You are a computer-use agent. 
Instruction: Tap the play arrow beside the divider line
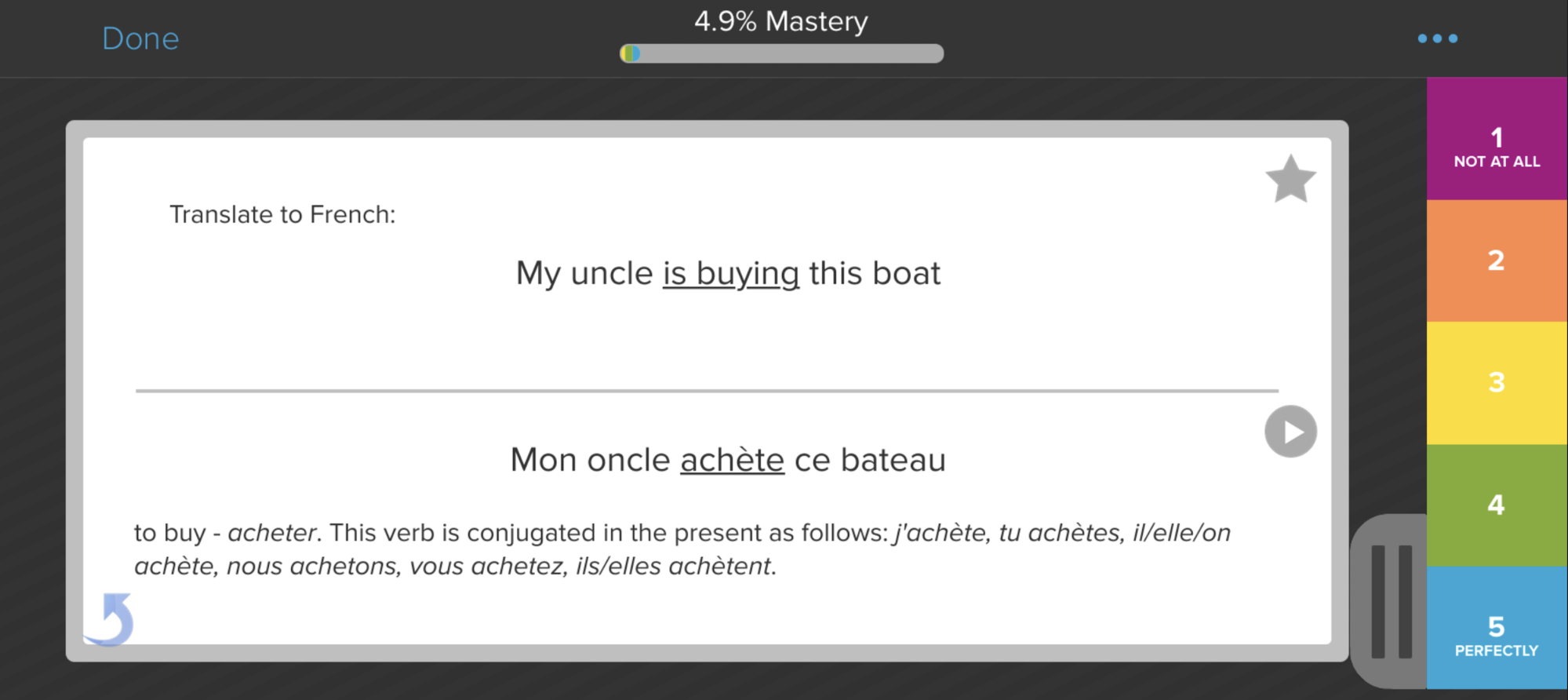[1290, 431]
